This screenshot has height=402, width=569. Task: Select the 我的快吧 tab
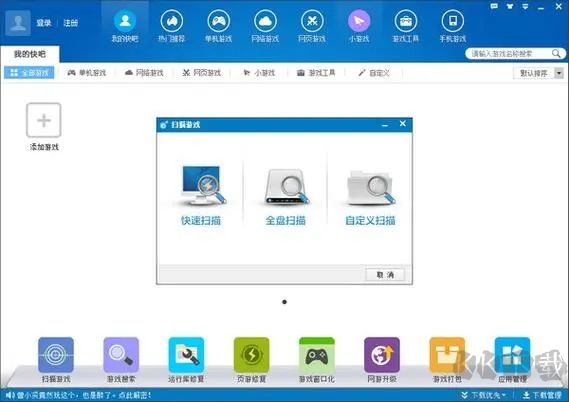coord(30,54)
